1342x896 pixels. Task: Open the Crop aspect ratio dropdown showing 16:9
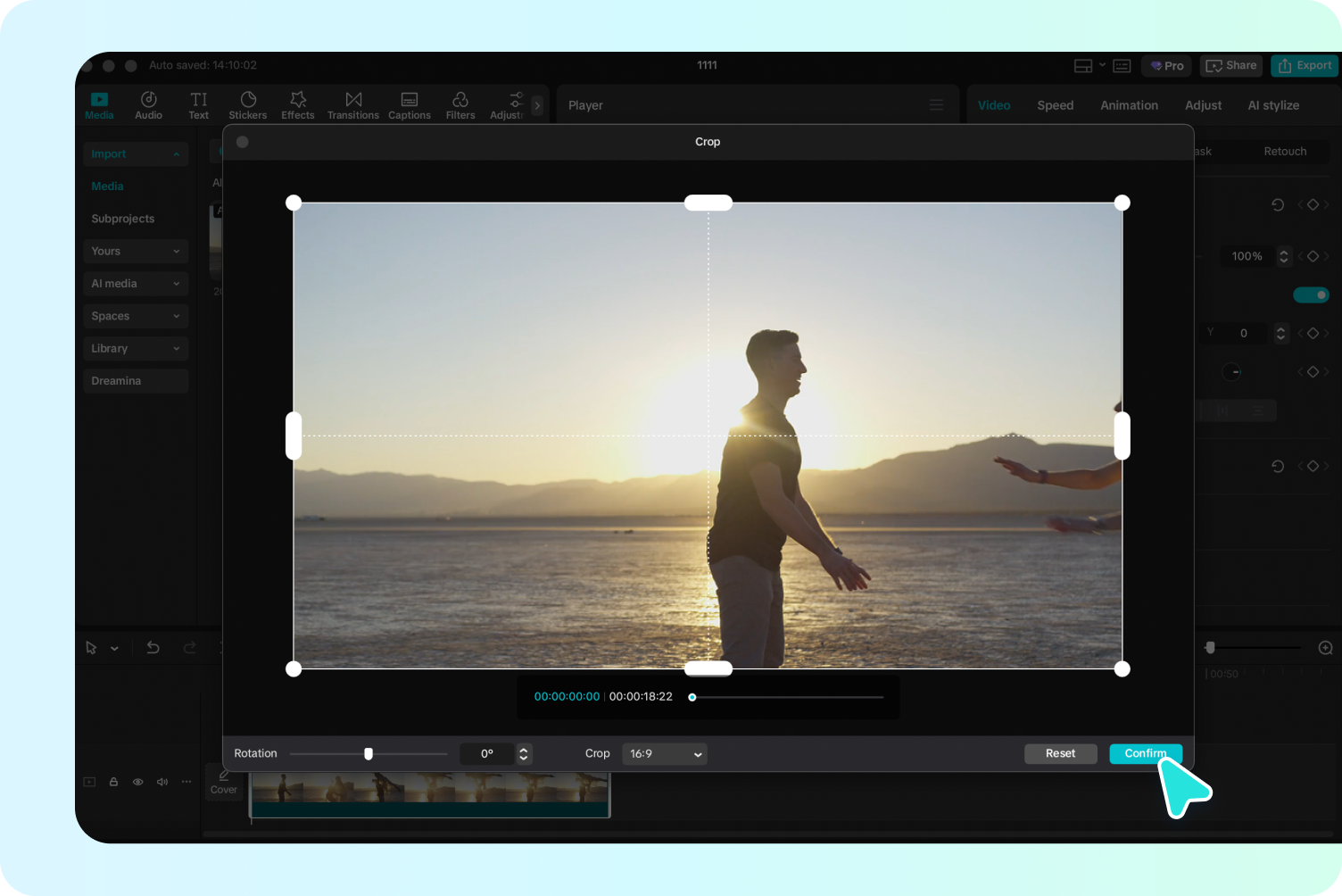(x=664, y=754)
